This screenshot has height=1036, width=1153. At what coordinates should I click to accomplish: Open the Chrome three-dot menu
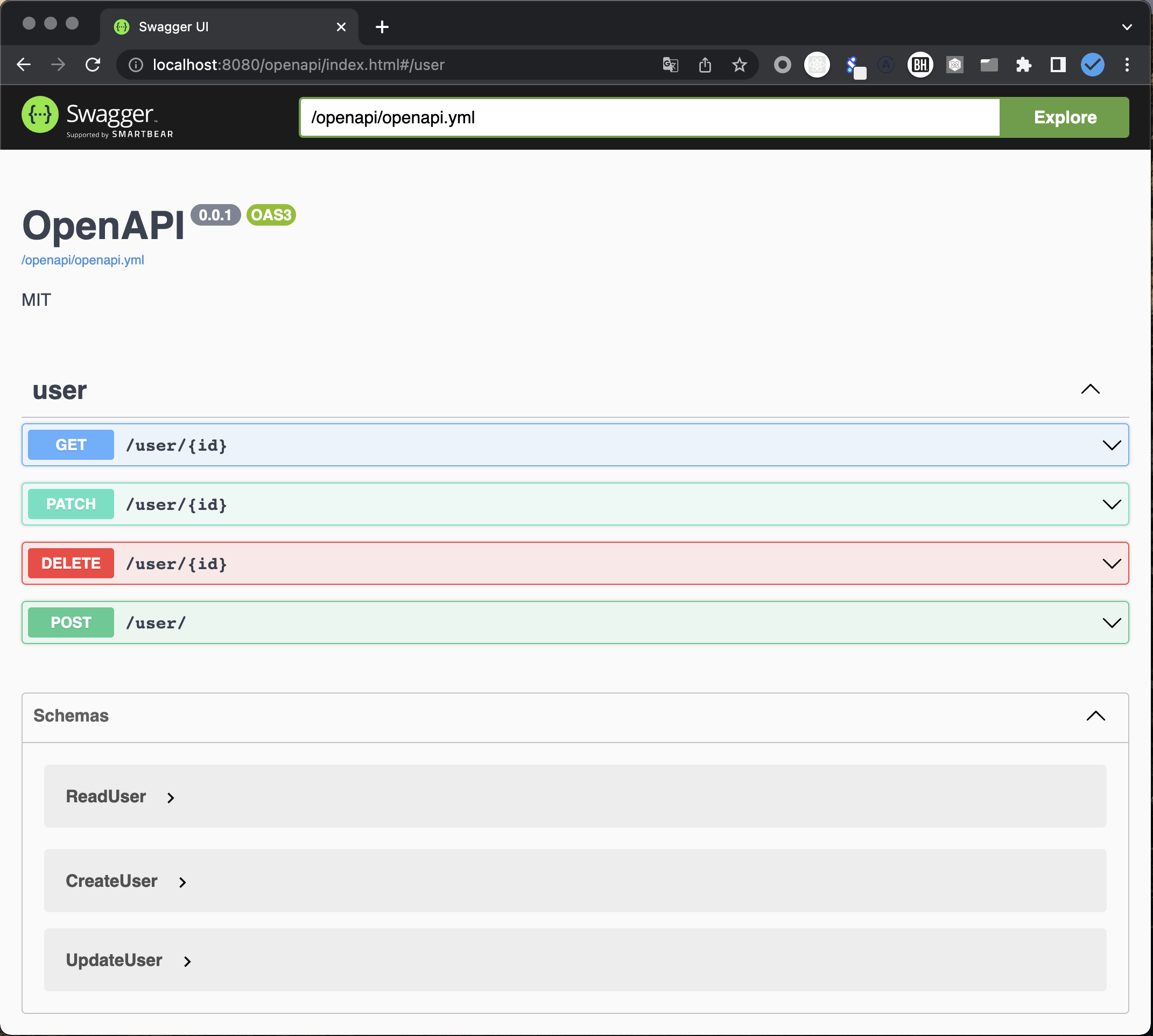pos(1126,65)
